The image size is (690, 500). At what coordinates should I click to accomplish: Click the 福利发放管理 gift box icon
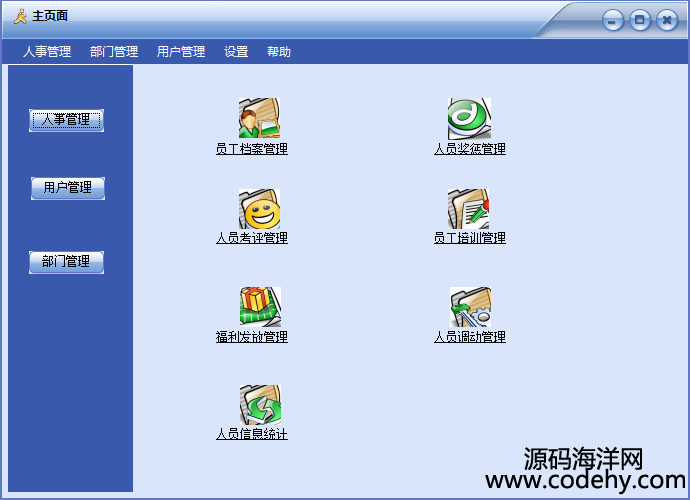(260, 307)
